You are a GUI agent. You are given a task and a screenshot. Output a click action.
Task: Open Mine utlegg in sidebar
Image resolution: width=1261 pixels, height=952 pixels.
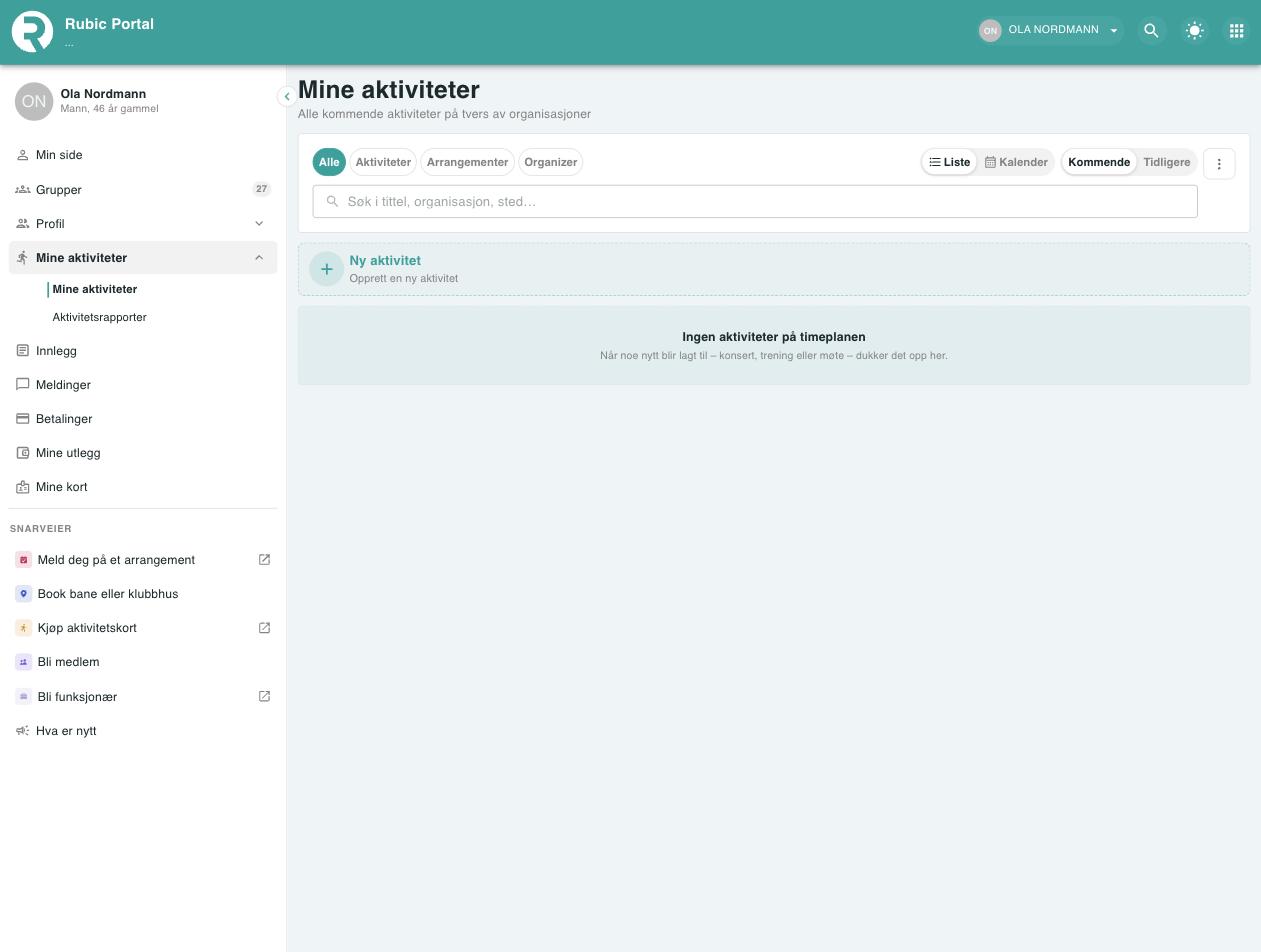tap(143, 453)
